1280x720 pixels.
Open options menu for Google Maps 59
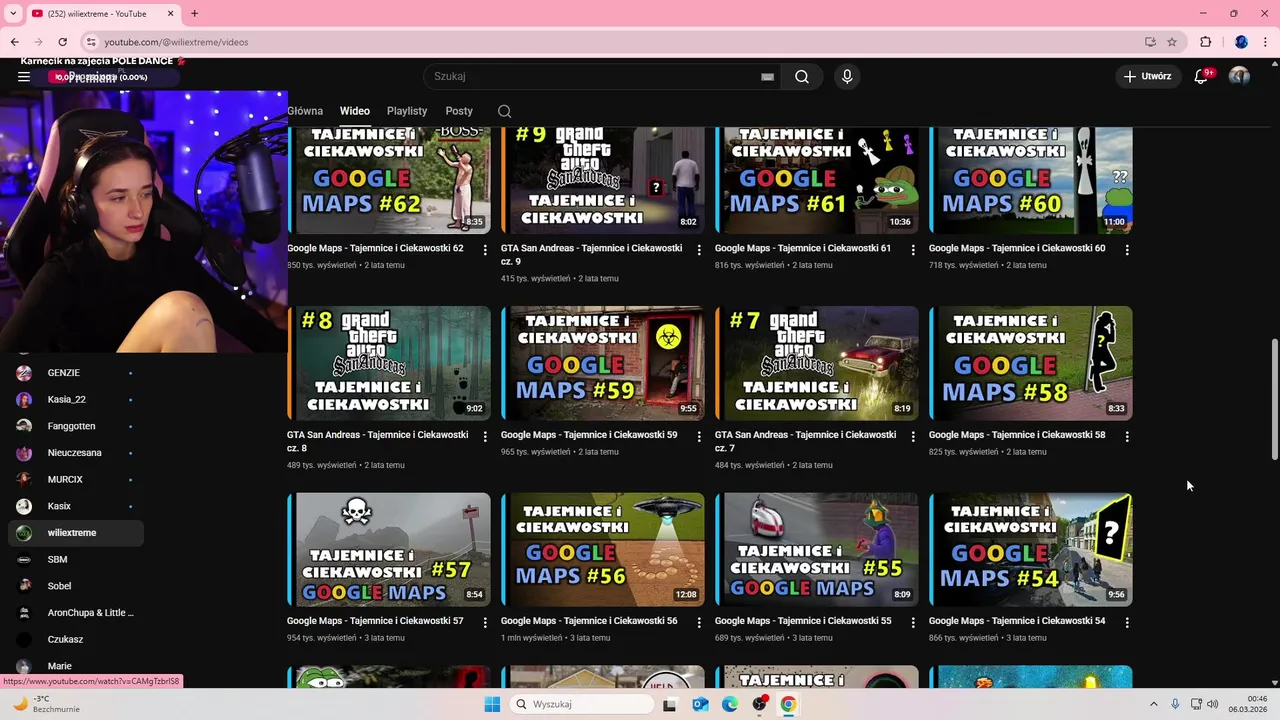699,437
